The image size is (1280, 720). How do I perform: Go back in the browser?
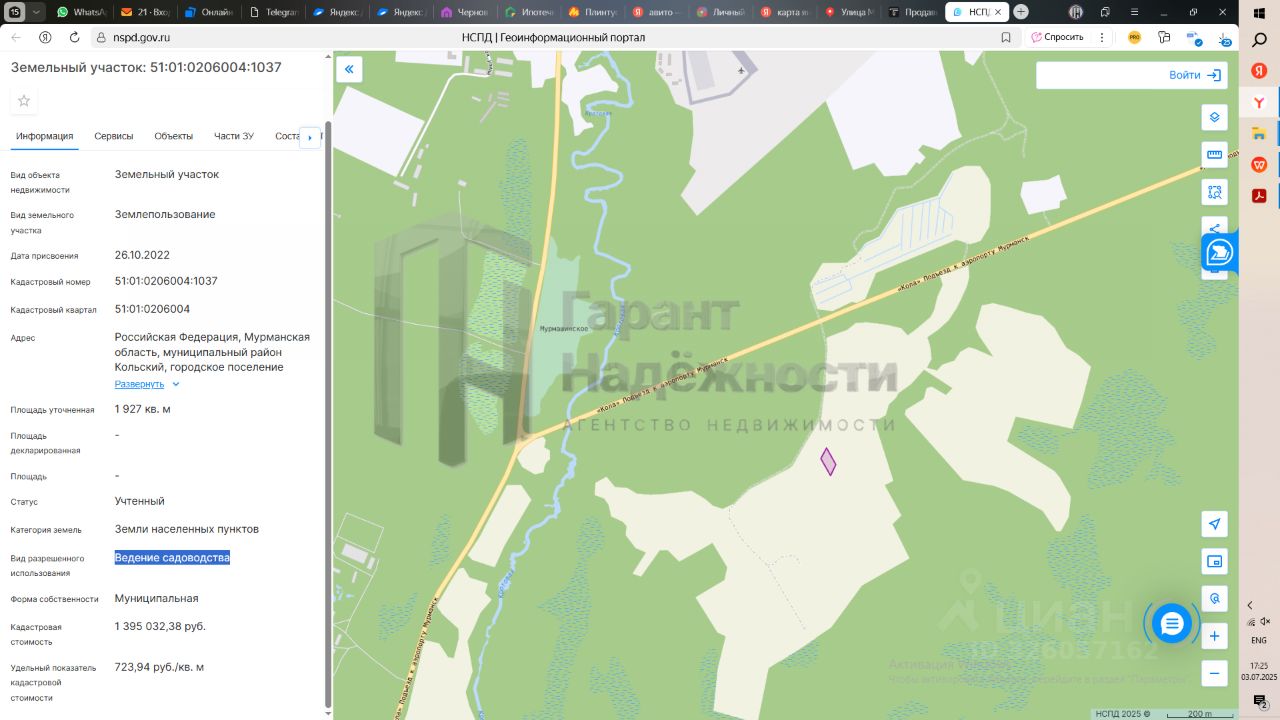coord(16,37)
